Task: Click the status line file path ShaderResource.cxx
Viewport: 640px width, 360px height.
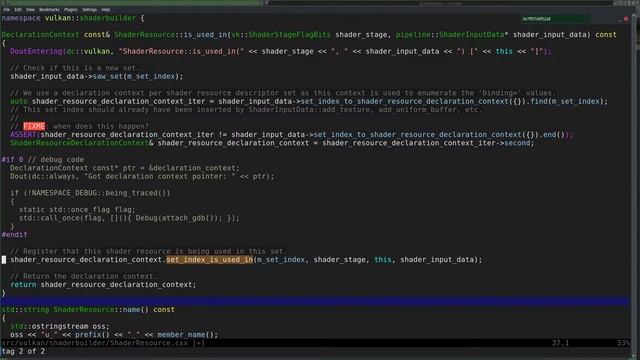Action: 94,343
